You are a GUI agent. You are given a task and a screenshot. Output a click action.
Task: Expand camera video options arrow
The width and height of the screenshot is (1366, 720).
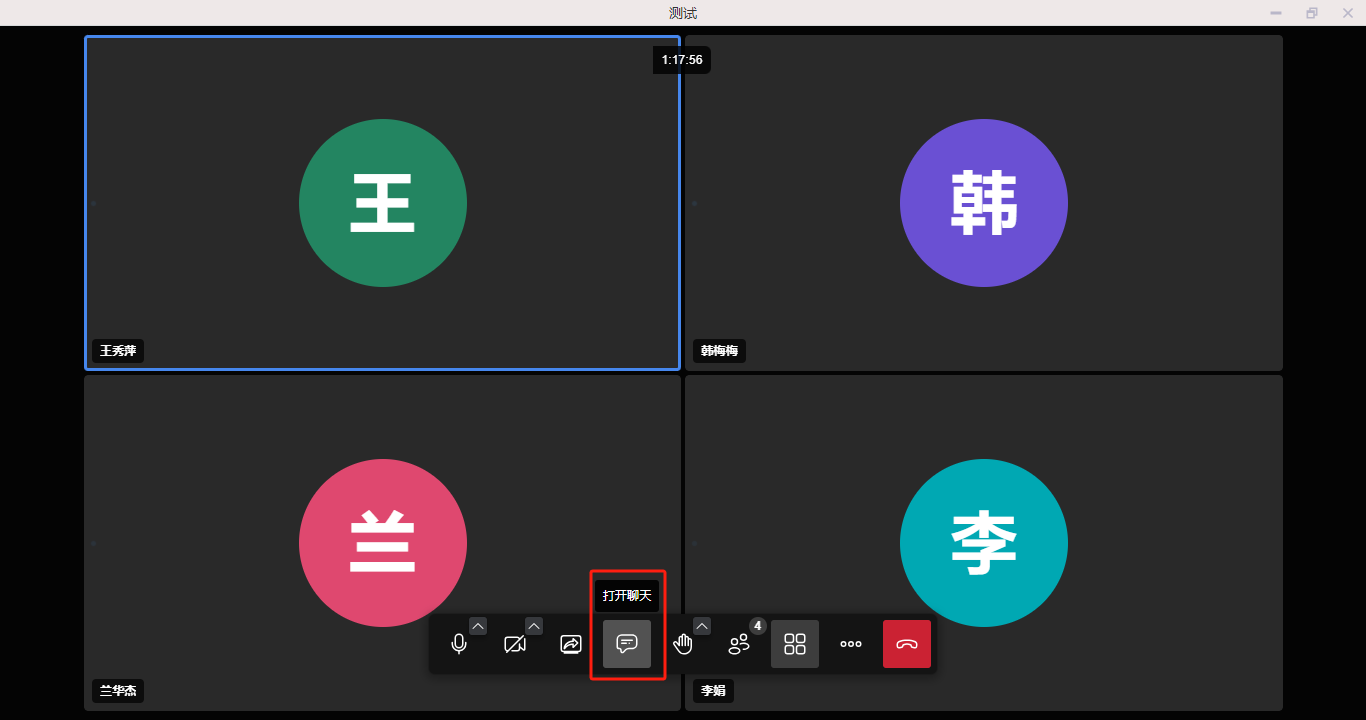pyautogui.click(x=534, y=626)
